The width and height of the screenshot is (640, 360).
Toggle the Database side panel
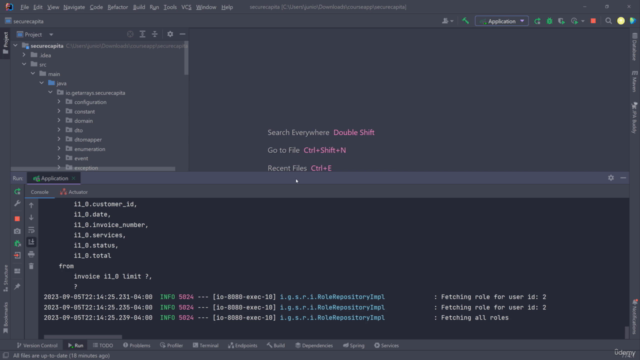(634, 47)
